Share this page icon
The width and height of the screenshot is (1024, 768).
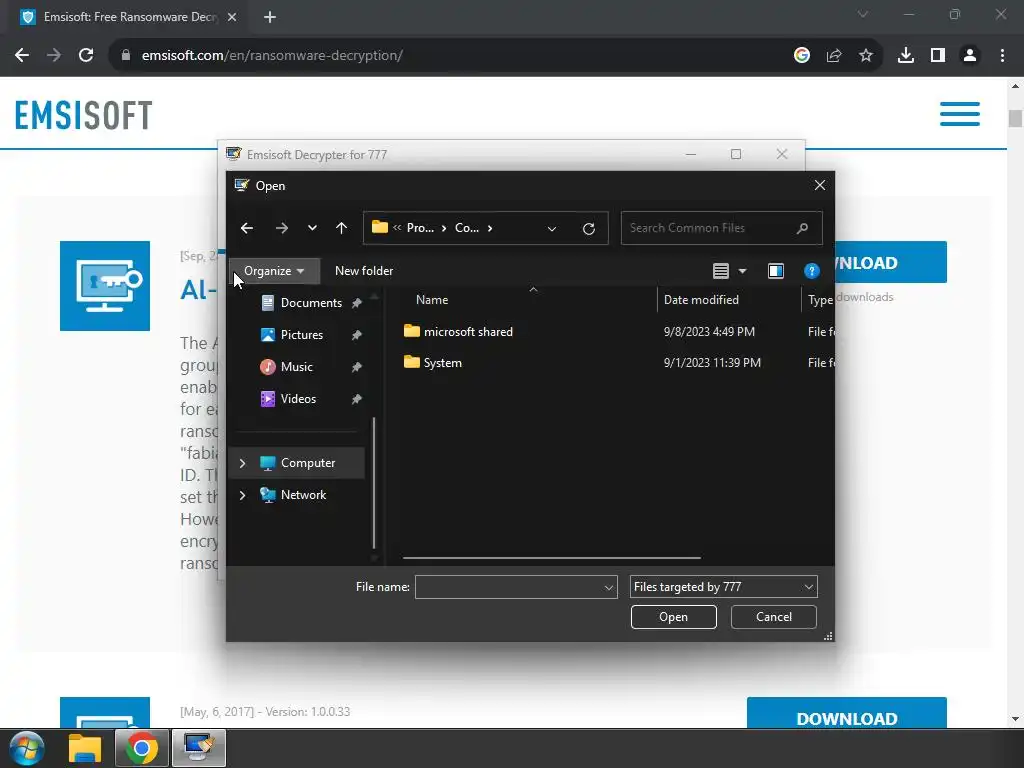[x=833, y=56]
